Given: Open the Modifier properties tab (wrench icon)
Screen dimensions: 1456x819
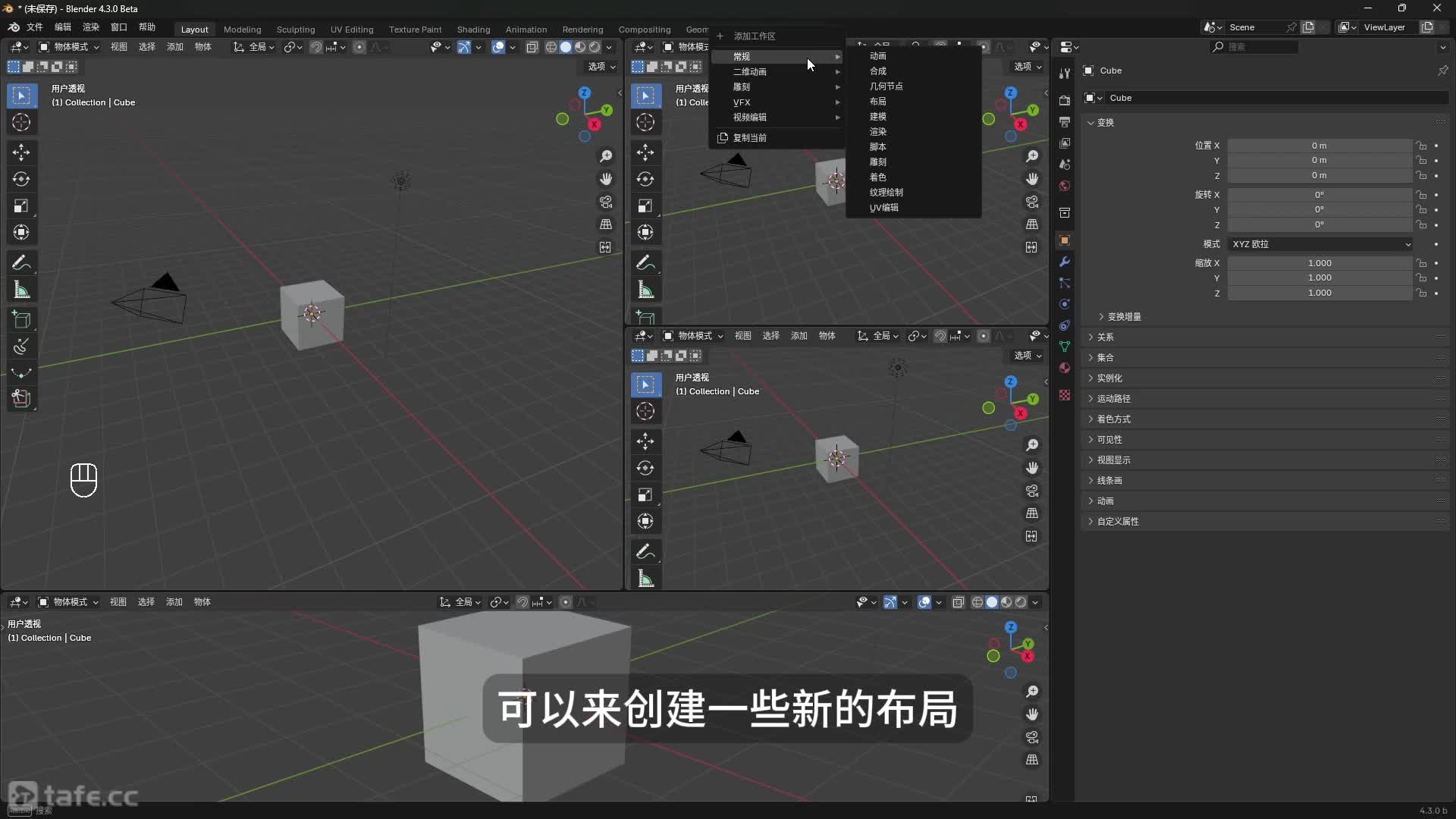Looking at the screenshot, I should pos(1065,262).
